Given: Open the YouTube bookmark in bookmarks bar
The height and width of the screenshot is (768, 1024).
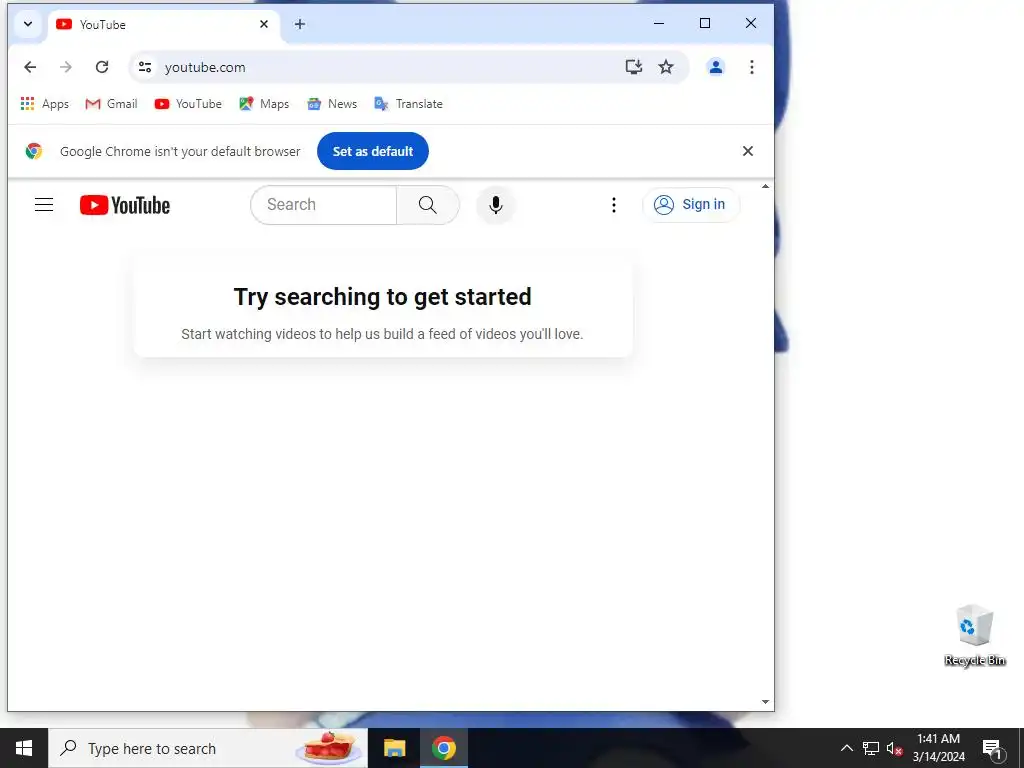Looking at the screenshot, I should coord(188,104).
